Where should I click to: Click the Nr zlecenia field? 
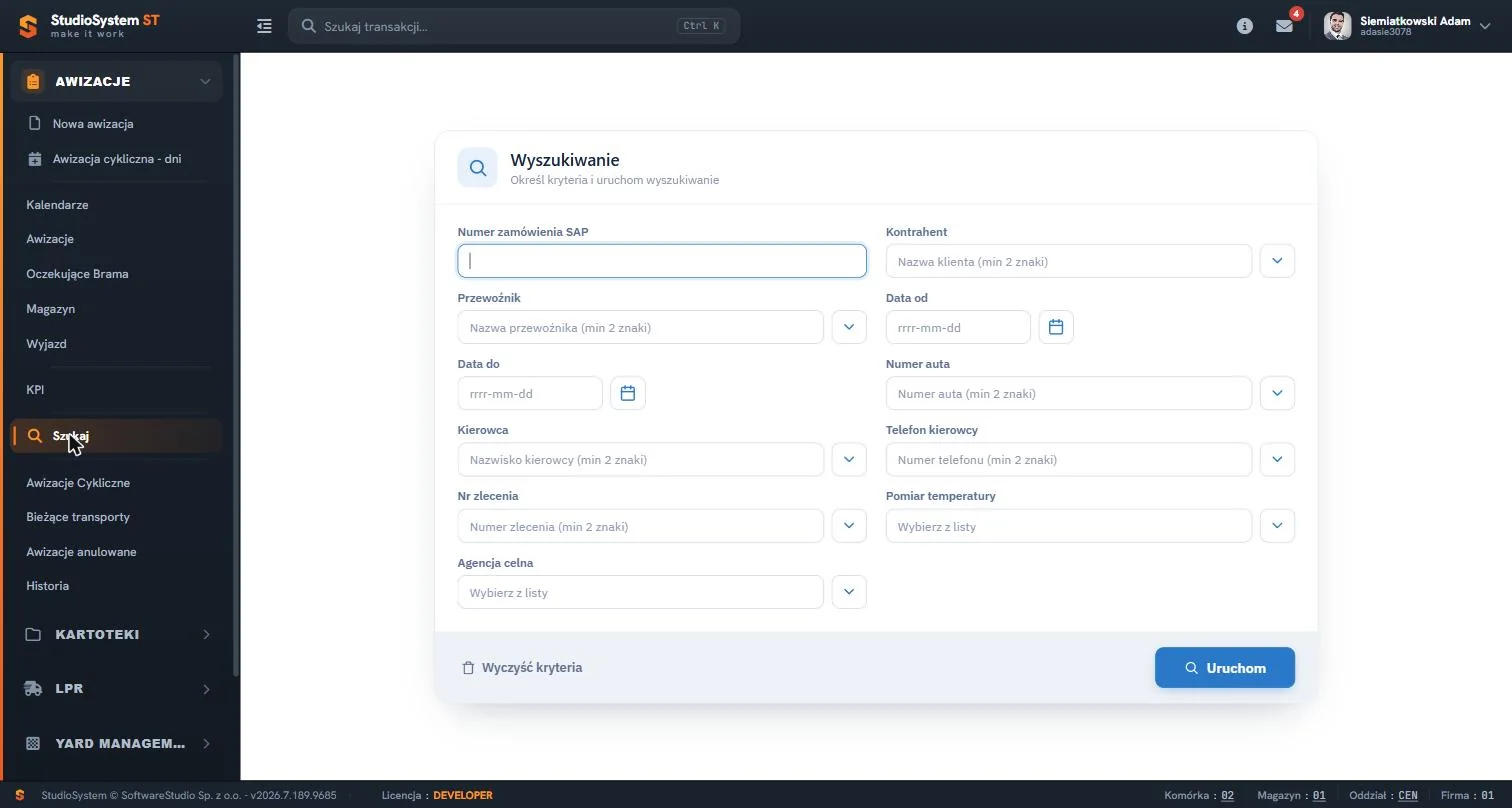click(x=641, y=526)
